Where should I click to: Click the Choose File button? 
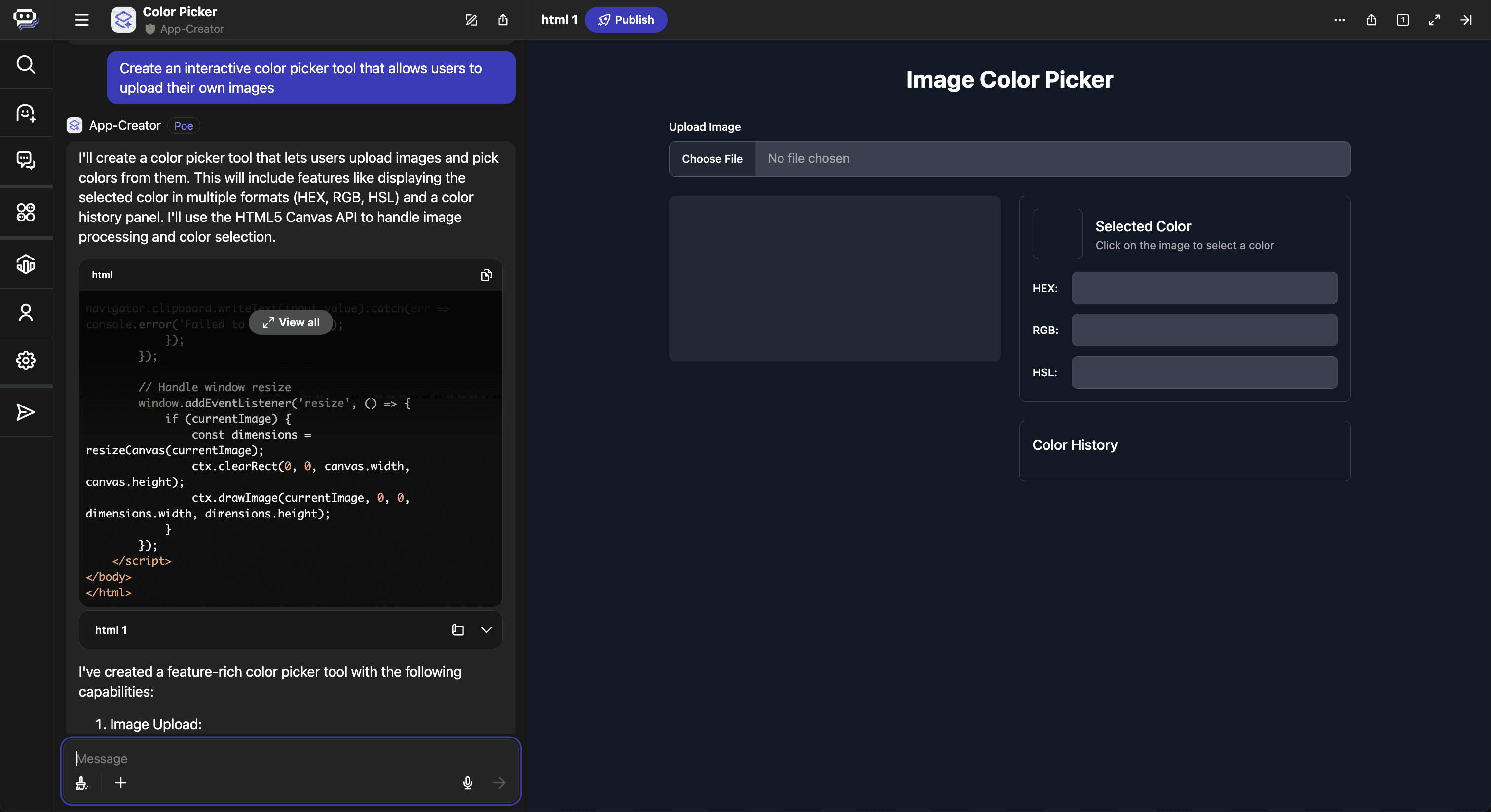pos(712,158)
